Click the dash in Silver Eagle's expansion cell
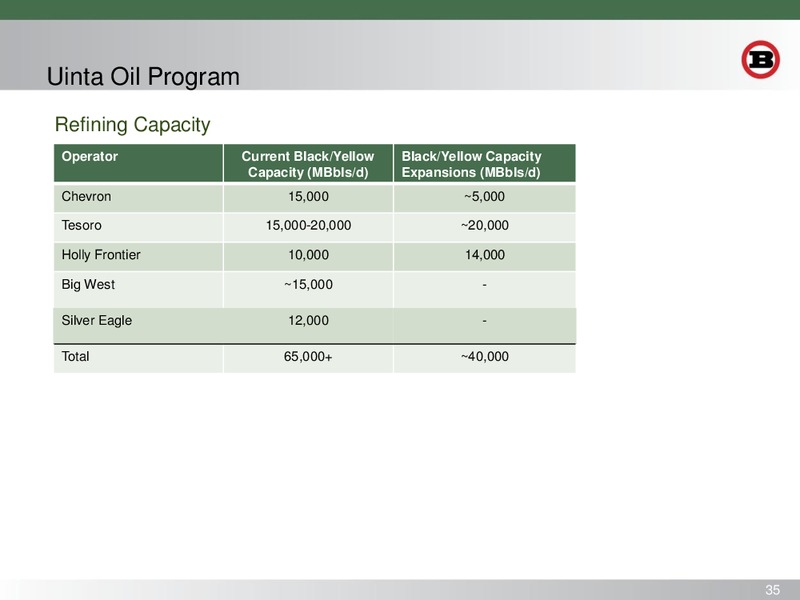Screen dimensions: 800x600 point(484,321)
